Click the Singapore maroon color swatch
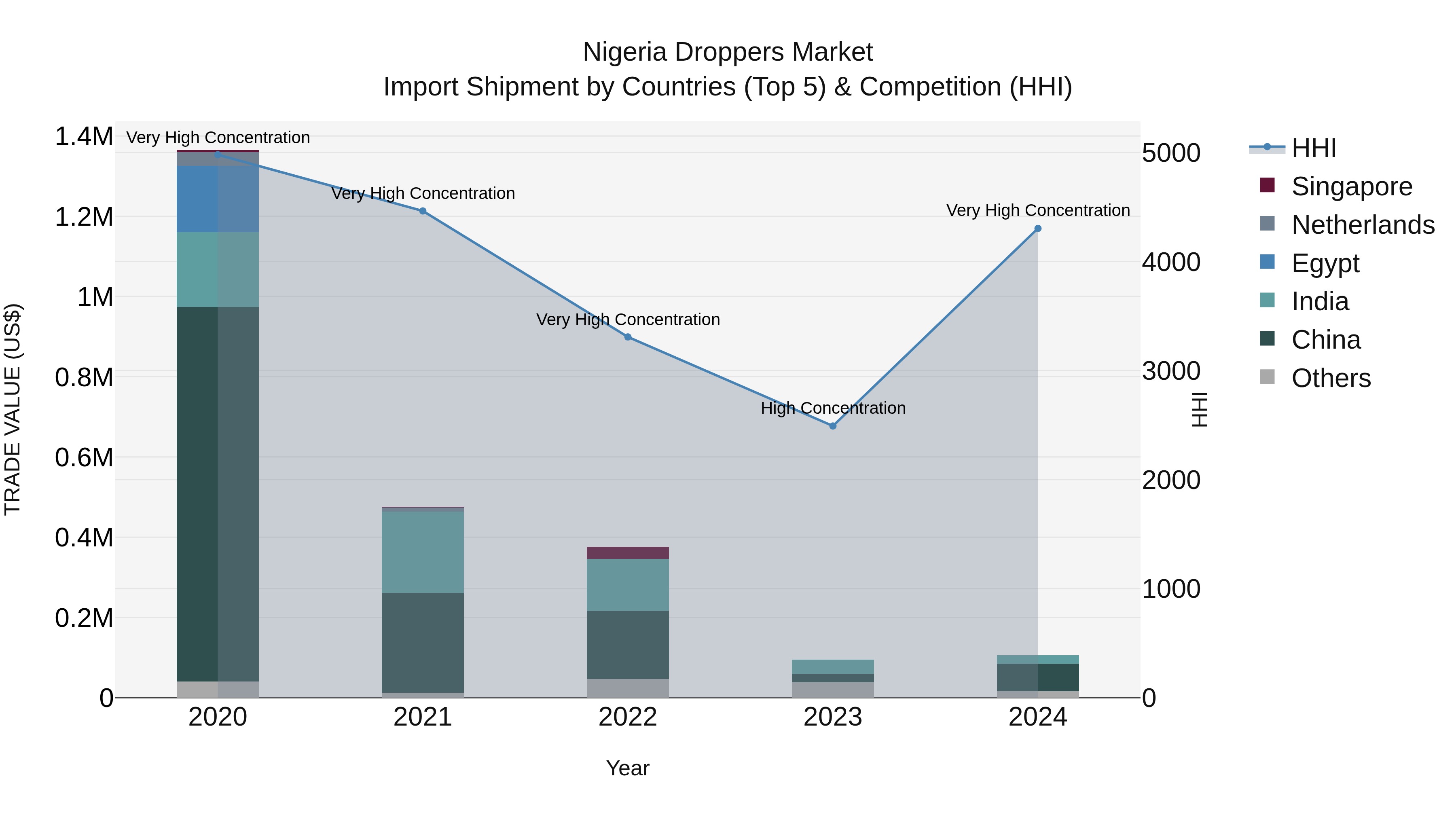The width and height of the screenshot is (1456, 819). pyautogui.click(x=1267, y=185)
